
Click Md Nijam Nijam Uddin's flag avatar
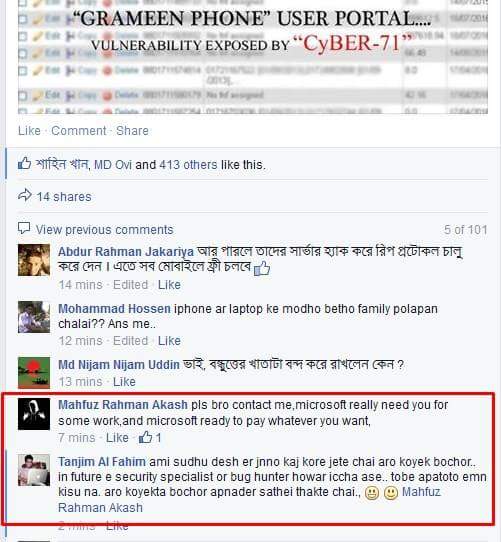pos(34,373)
